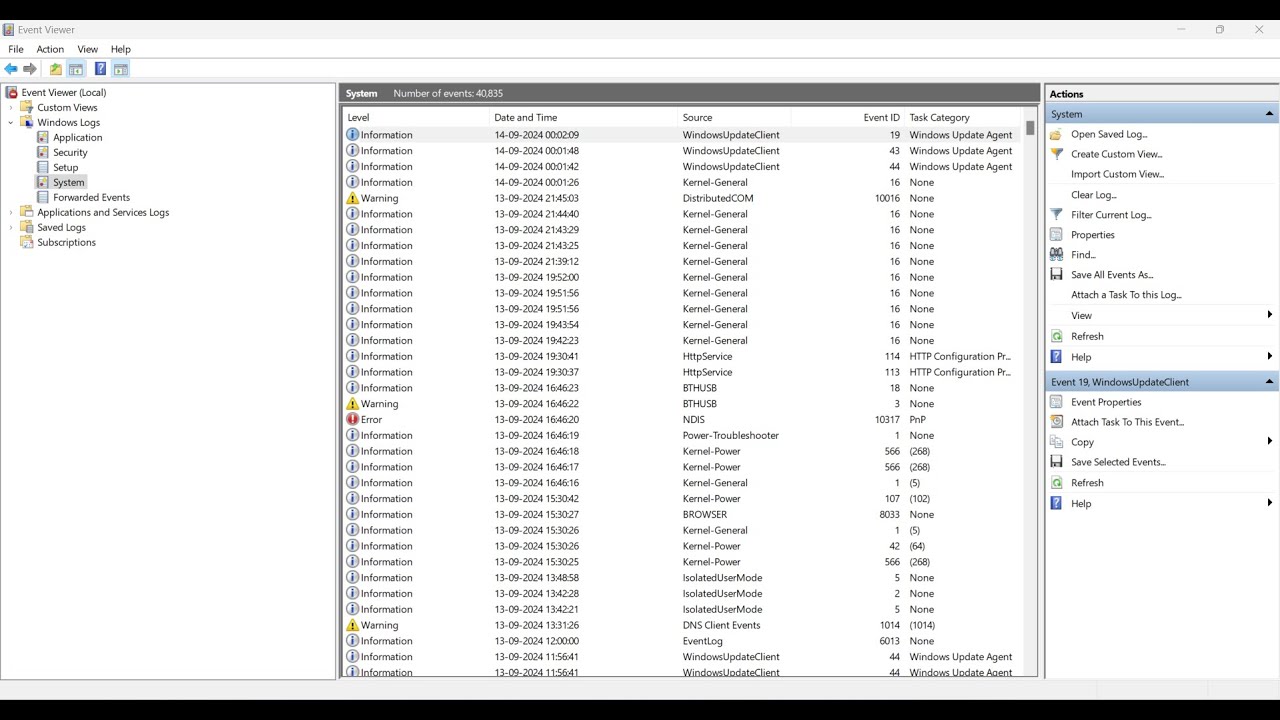The width and height of the screenshot is (1280, 720).
Task: Sort events by Level column header
Action: (x=416, y=117)
